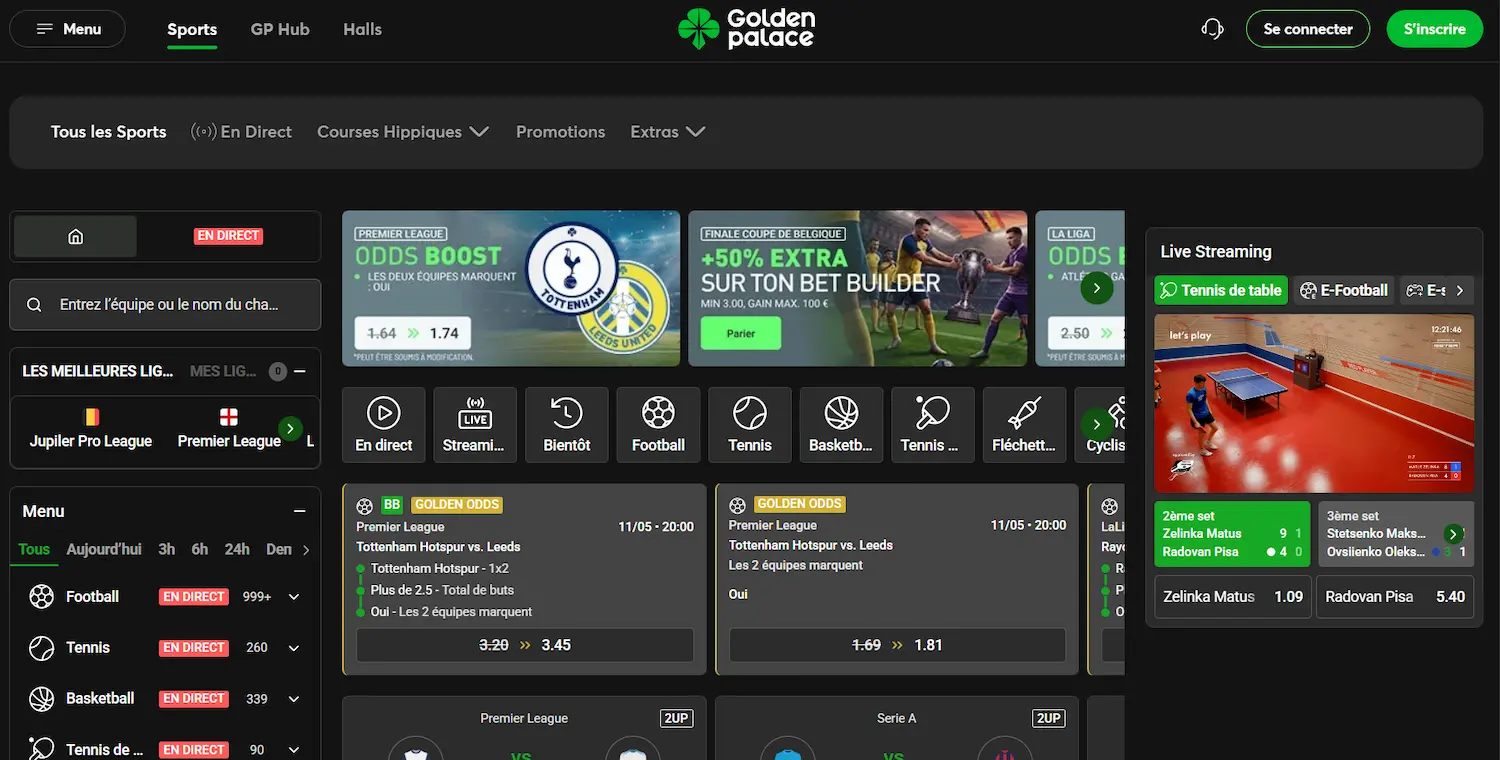Expand the Tennis de table category
This screenshot has width=1500, height=760.
point(294,750)
